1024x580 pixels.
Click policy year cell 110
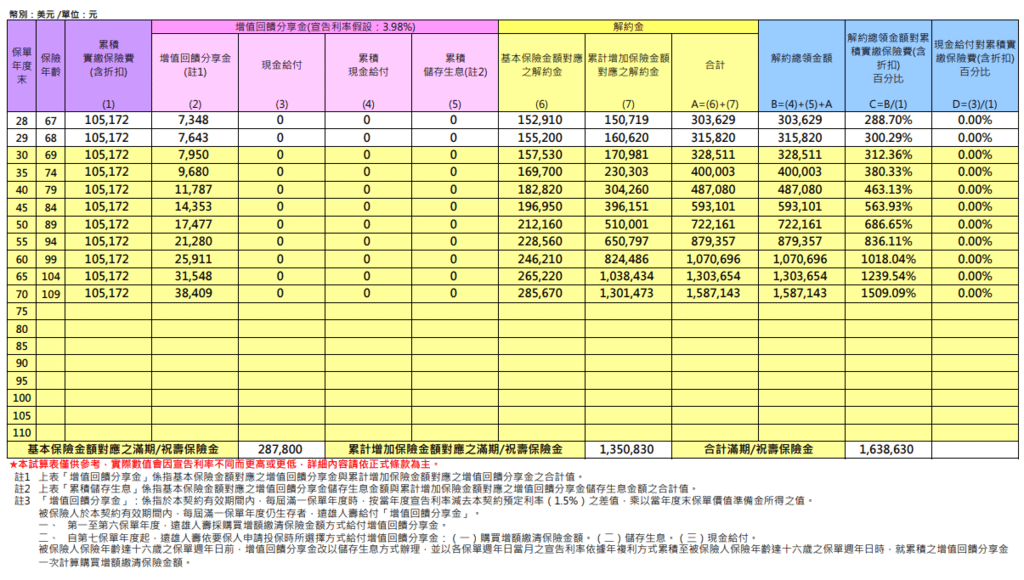(x=22, y=432)
